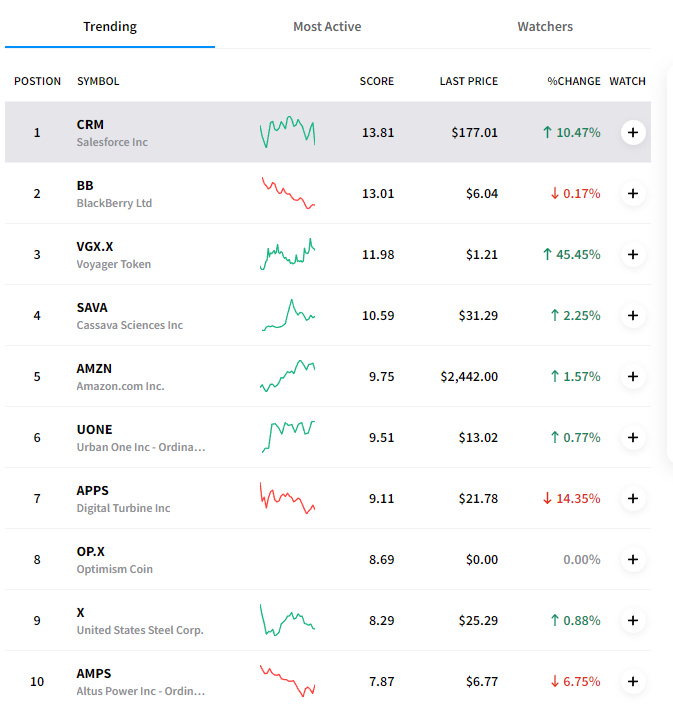
Task: Add BB BlackBerry to watchlist
Action: click(x=633, y=193)
